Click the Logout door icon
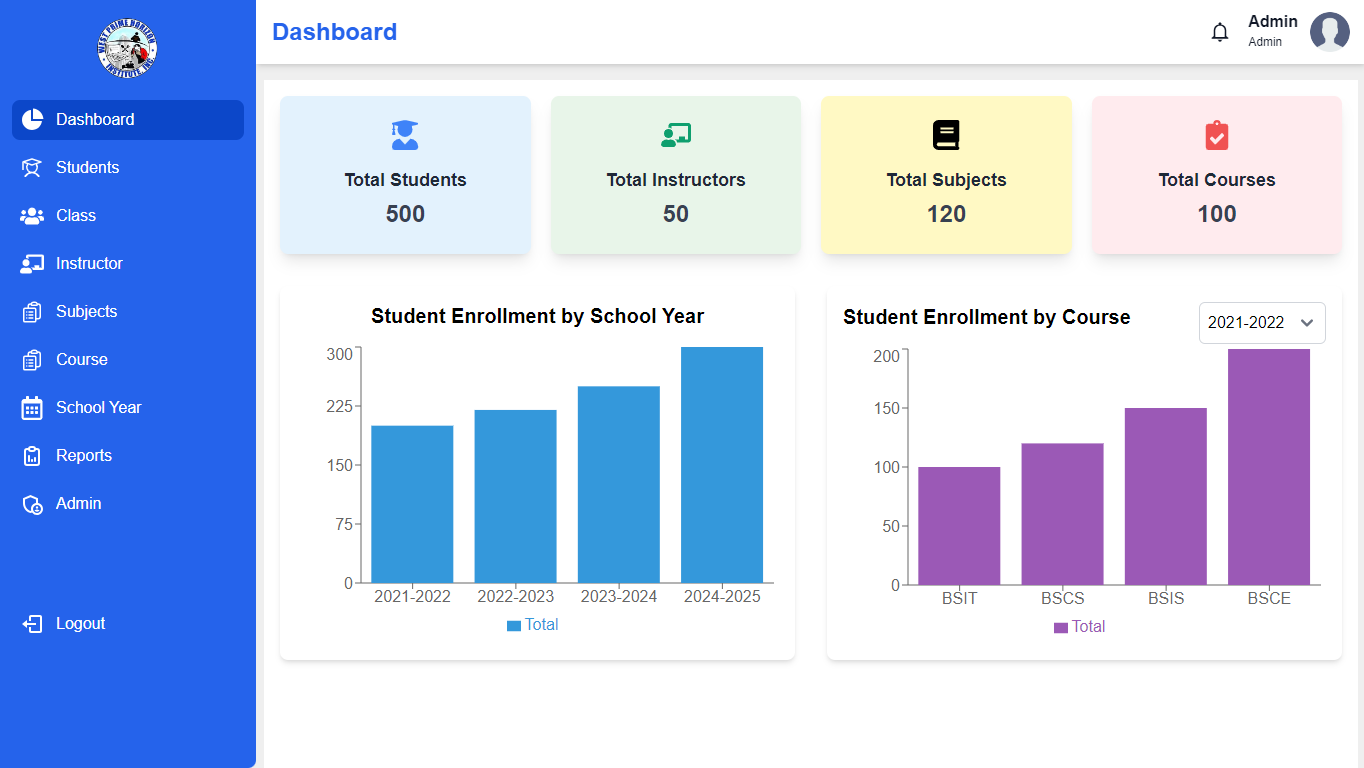Image resolution: width=1364 pixels, height=768 pixels. point(32,624)
